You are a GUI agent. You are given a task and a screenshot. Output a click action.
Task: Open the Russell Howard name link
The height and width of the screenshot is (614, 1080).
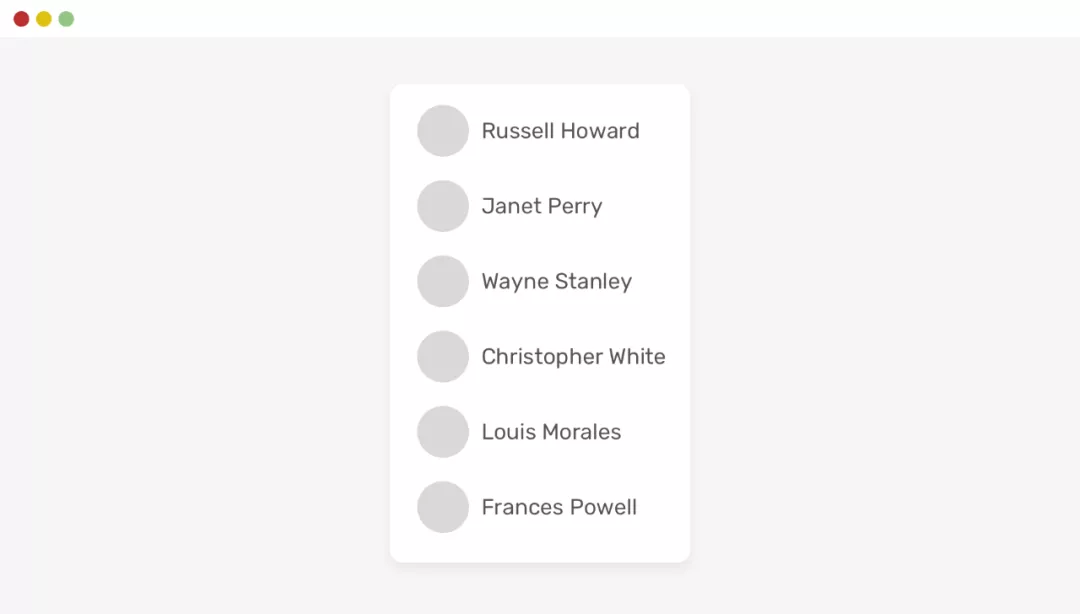pyautogui.click(x=560, y=131)
